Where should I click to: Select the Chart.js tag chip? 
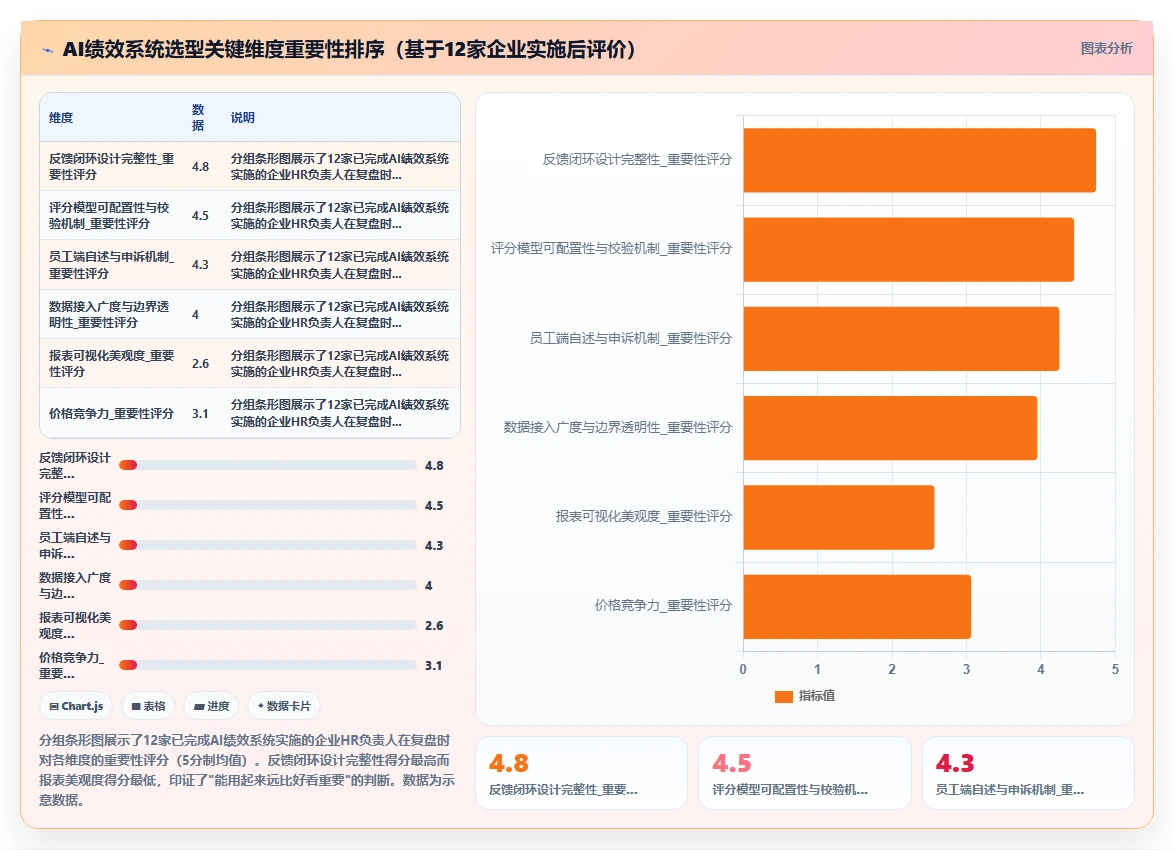[x=76, y=705]
